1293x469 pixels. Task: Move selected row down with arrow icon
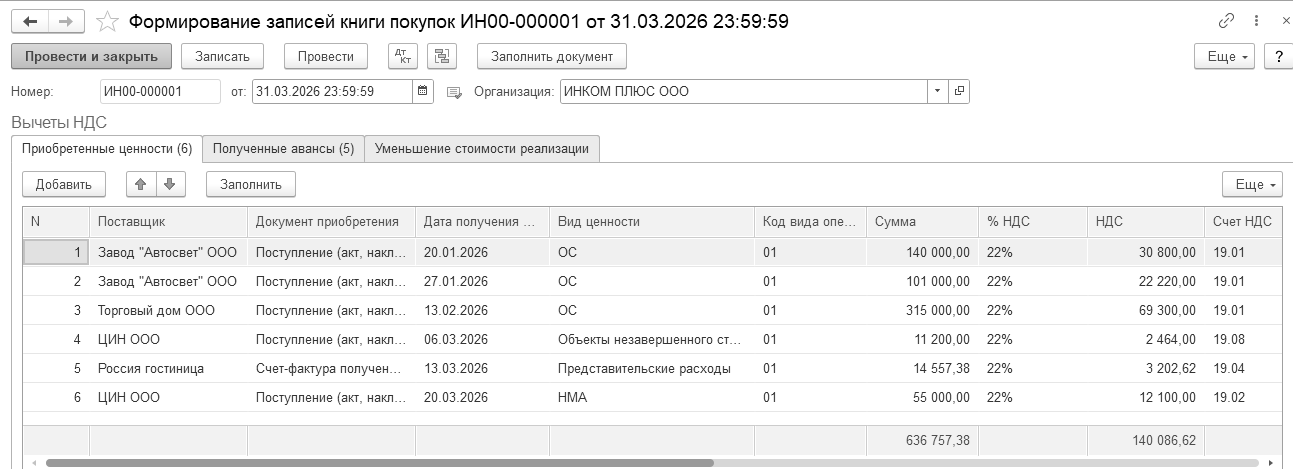click(169, 184)
